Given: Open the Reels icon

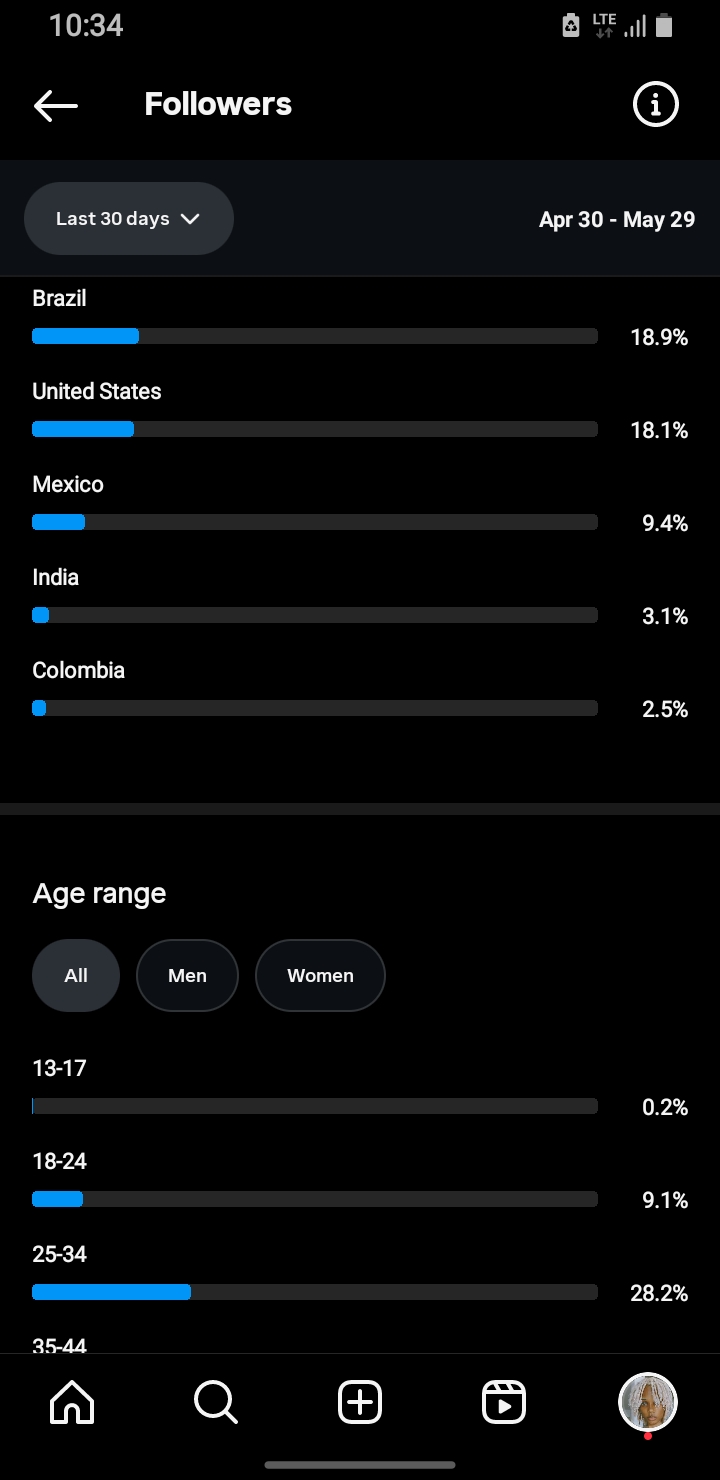Looking at the screenshot, I should tap(504, 1402).
